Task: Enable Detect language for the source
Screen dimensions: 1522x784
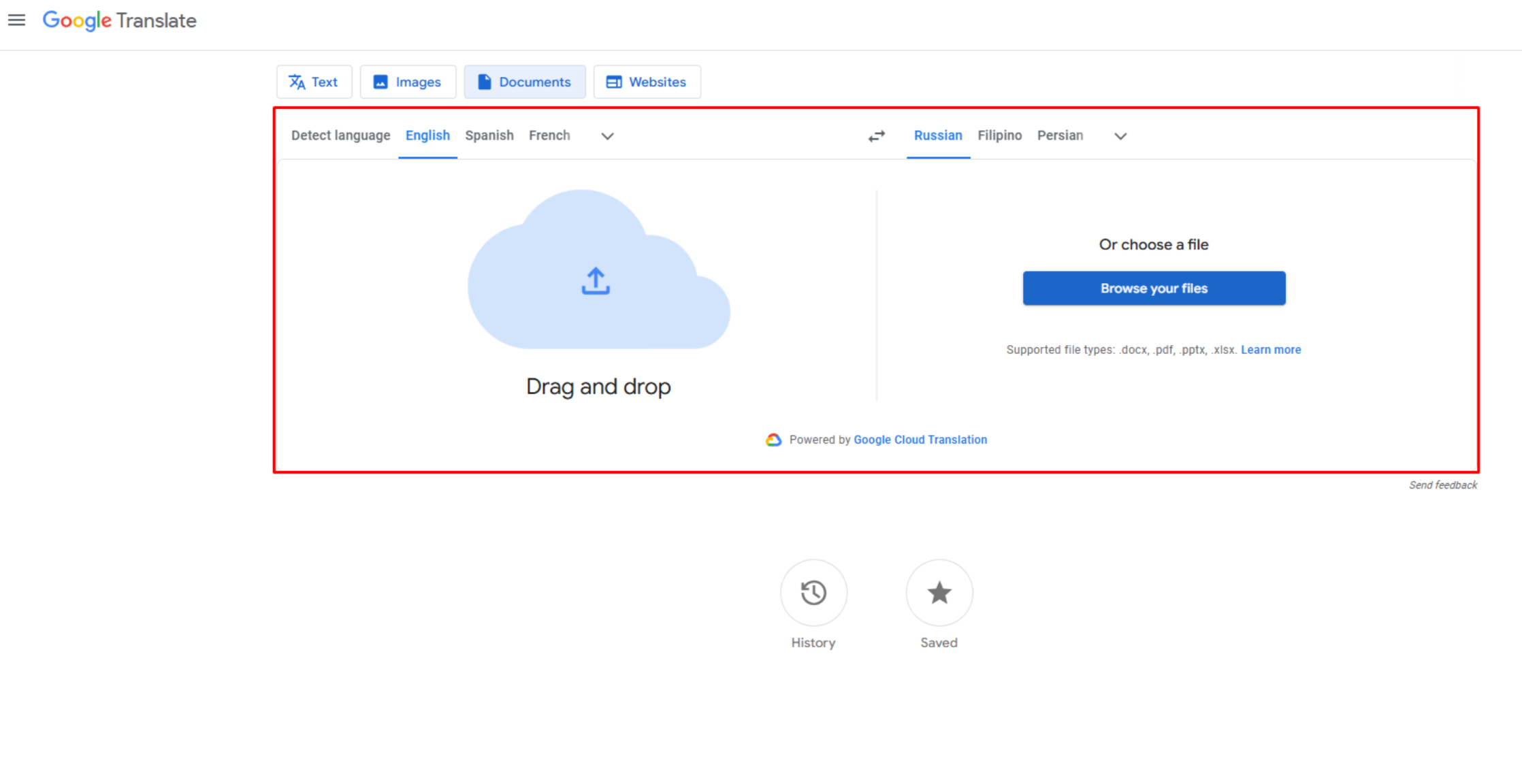Action: point(340,135)
